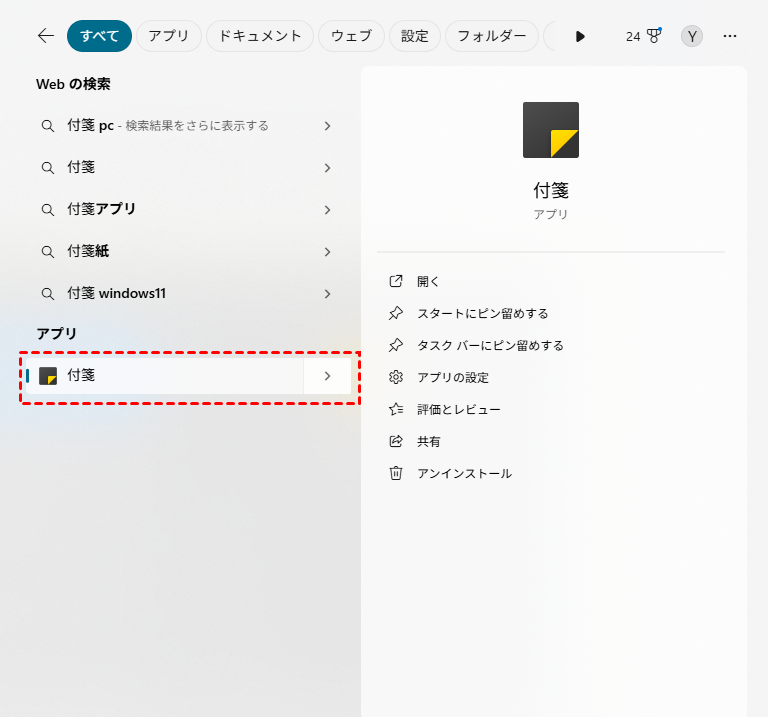The image size is (768, 717).
Task: Click the trash icon beside アンインストール
Action: coord(396,473)
